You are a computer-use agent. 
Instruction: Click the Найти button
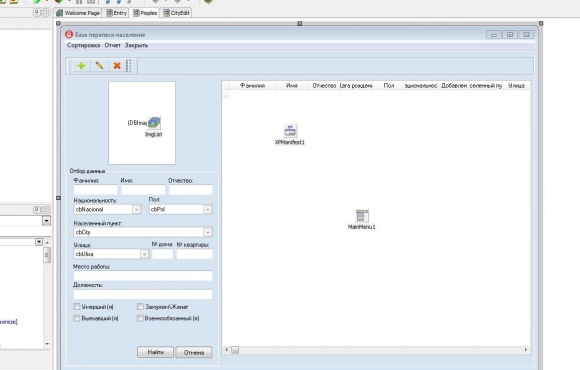point(155,352)
